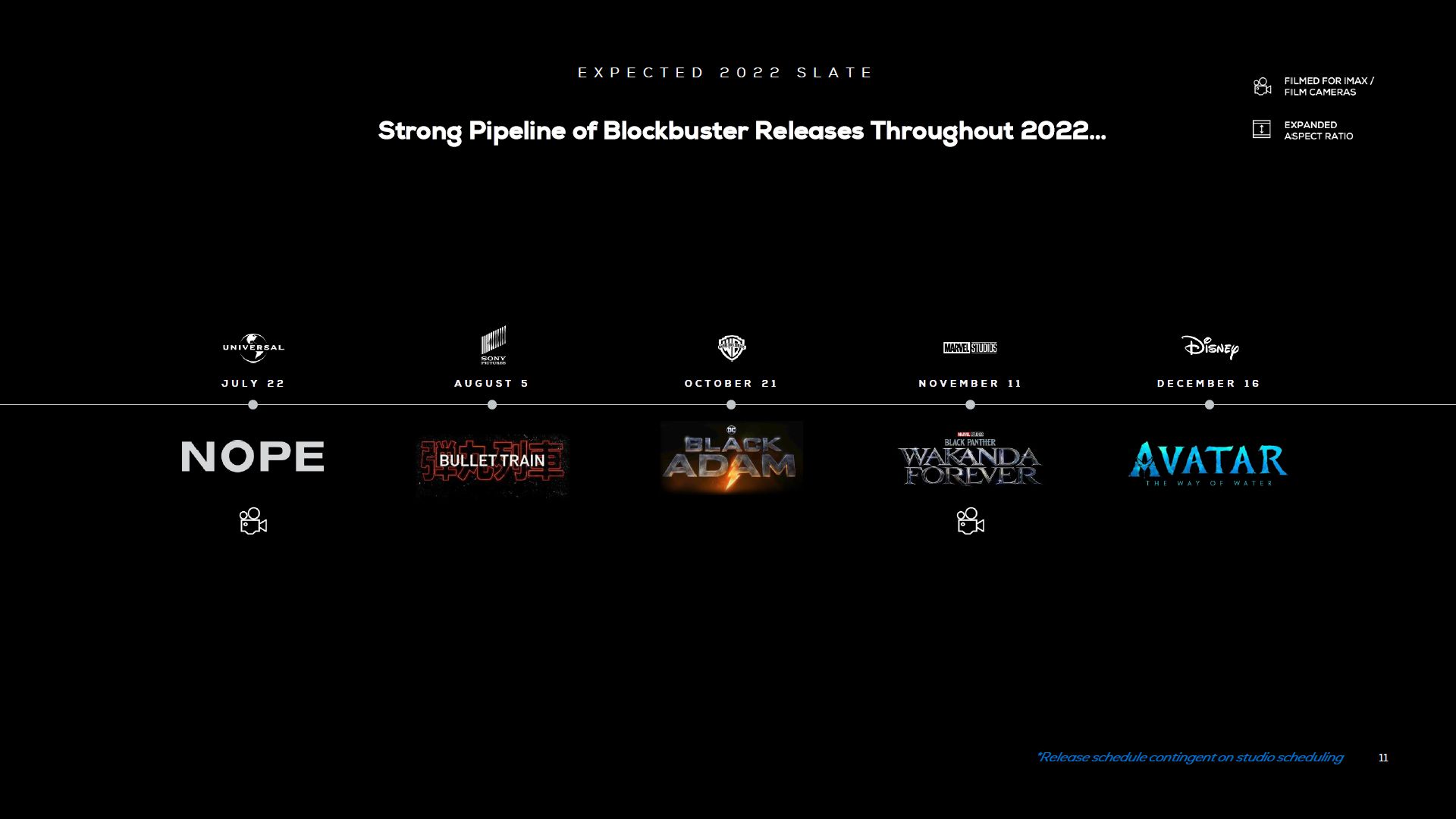Click the Warner Bros shield logo
1456x819 pixels.
[732, 348]
